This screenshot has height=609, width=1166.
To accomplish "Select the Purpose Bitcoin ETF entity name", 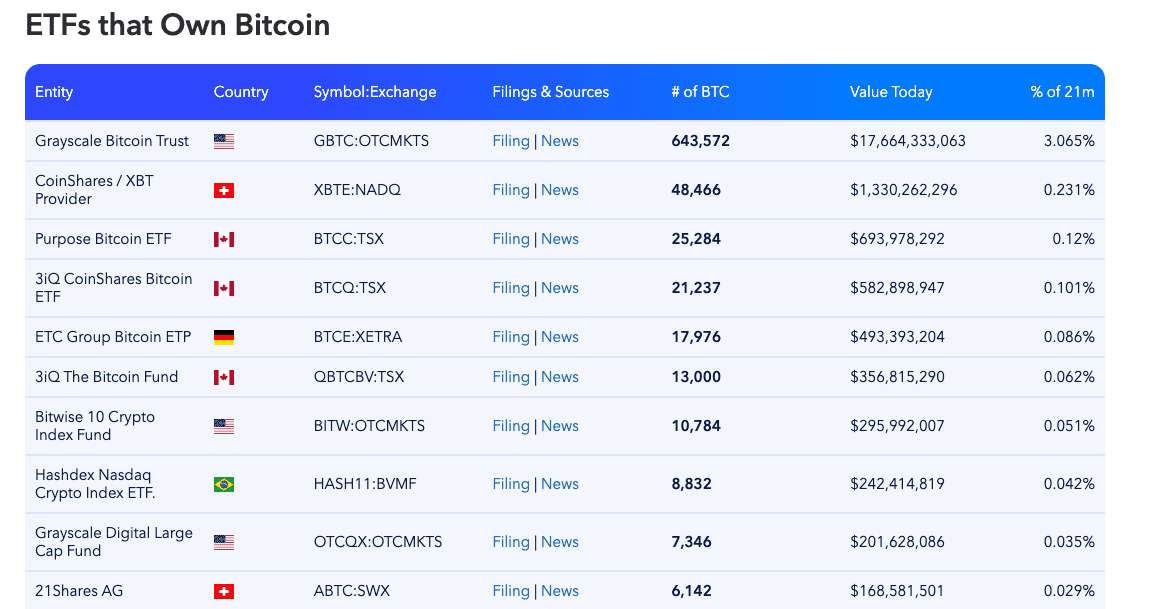I will click(103, 239).
